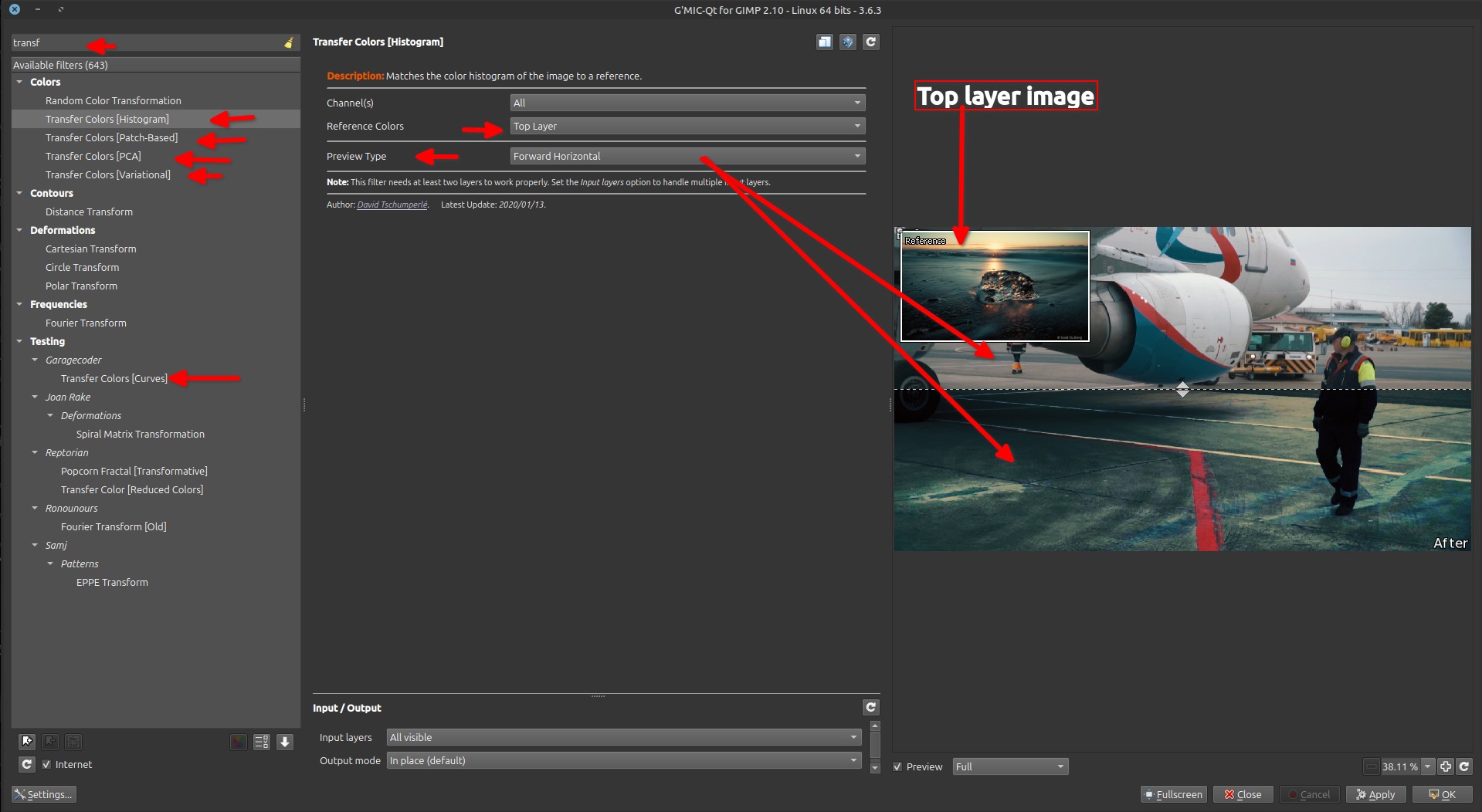Toggle the Internet checkbox
The width and height of the screenshot is (1482, 812).
[x=46, y=764]
